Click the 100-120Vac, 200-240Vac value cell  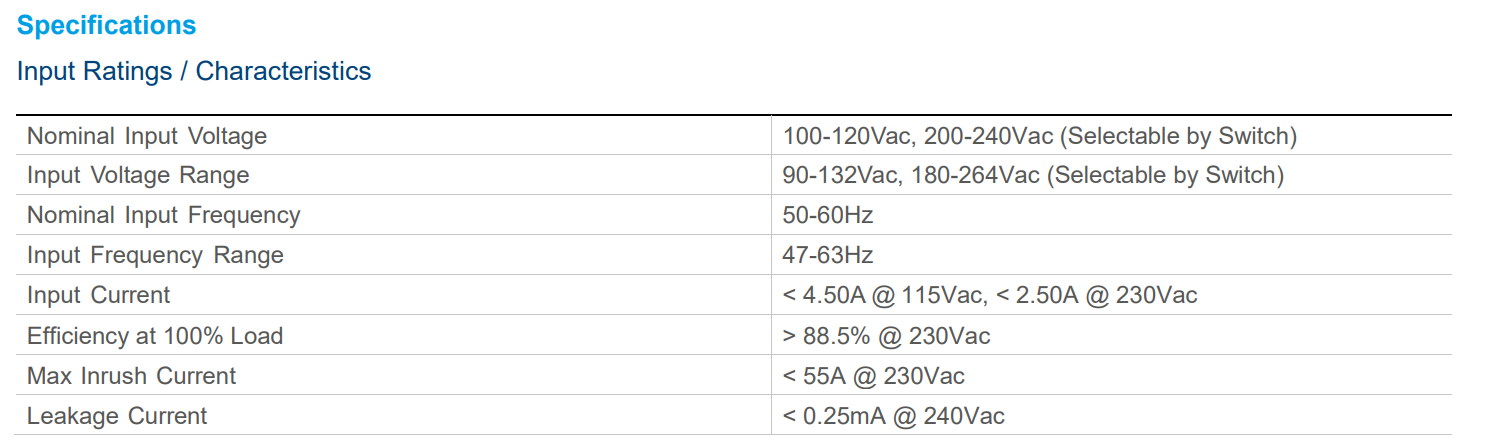pyautogui.click(x=1039, y=136)
